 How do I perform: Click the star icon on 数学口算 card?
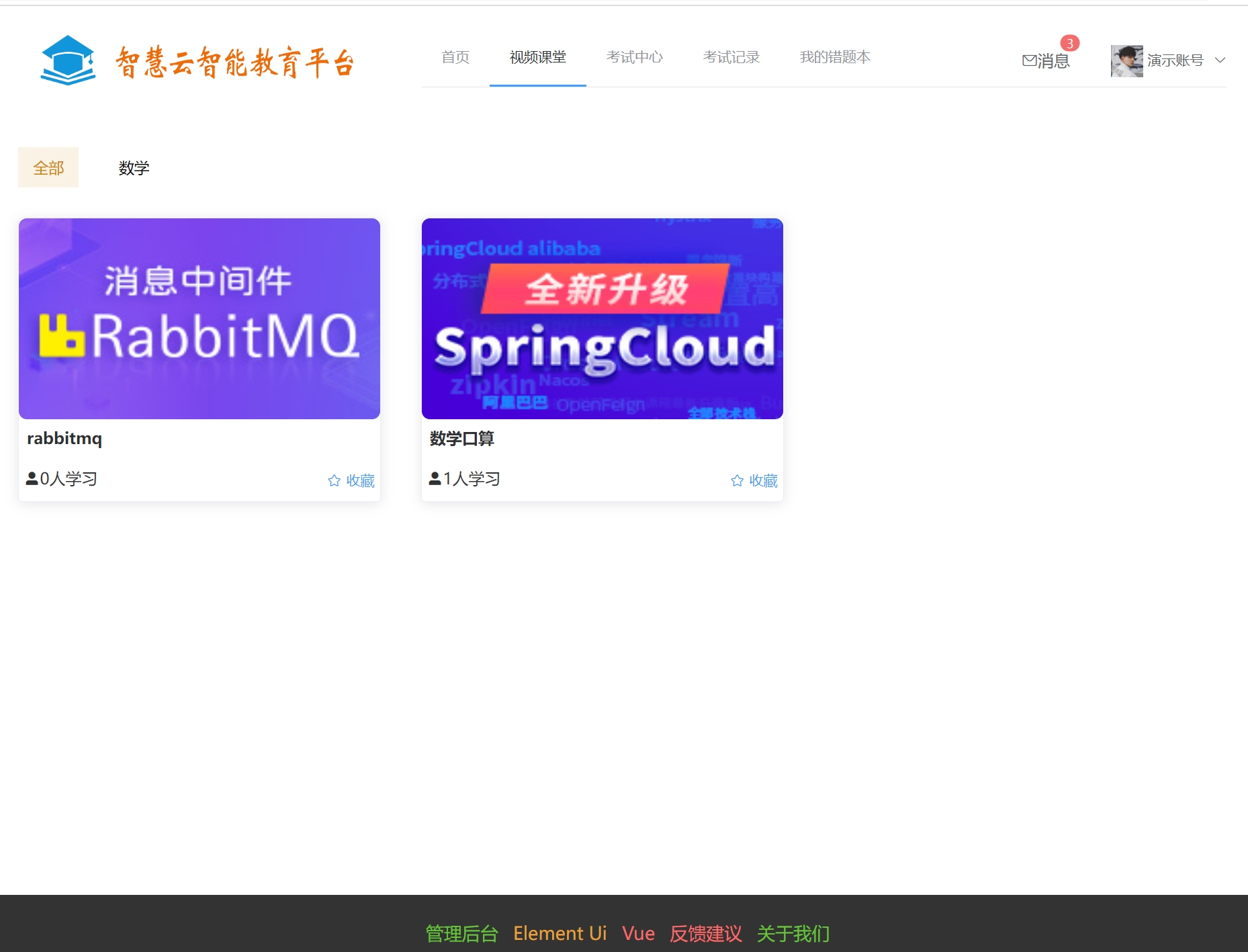tap(737, 480)
